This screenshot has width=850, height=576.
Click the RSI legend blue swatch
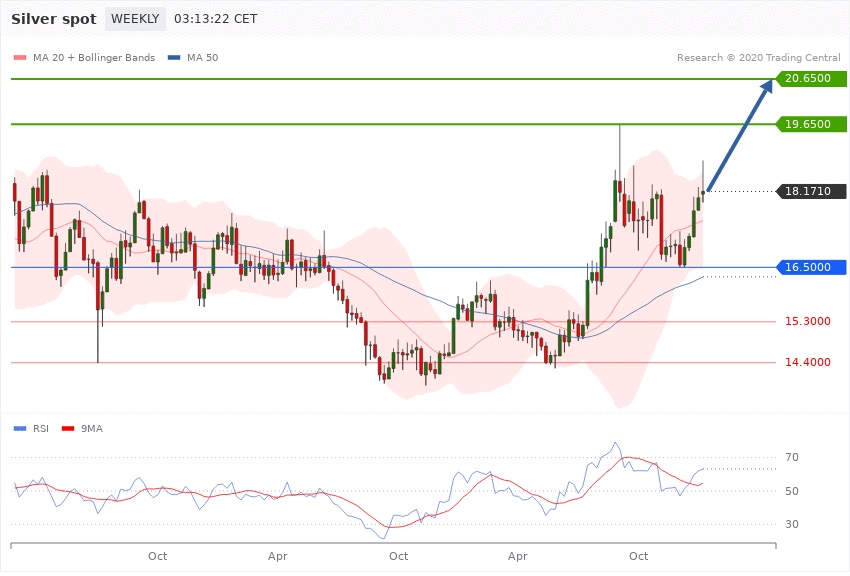20,429
